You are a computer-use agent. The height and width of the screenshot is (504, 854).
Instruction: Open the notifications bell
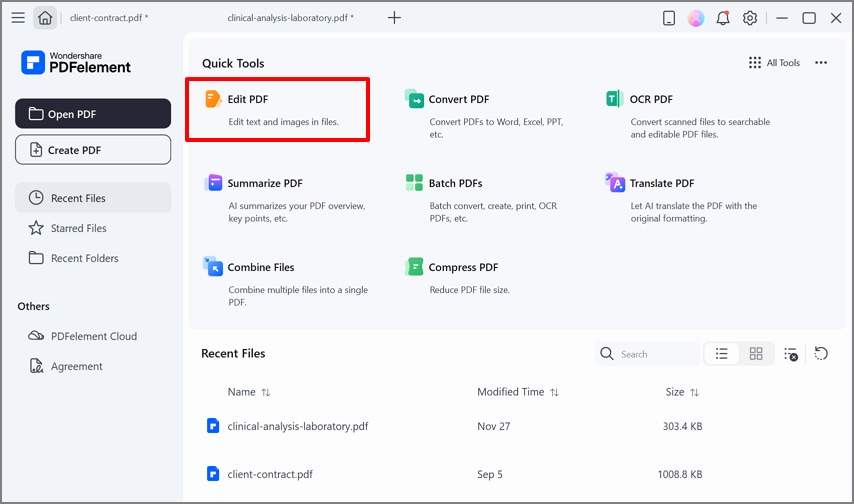[x=723, y=18]
